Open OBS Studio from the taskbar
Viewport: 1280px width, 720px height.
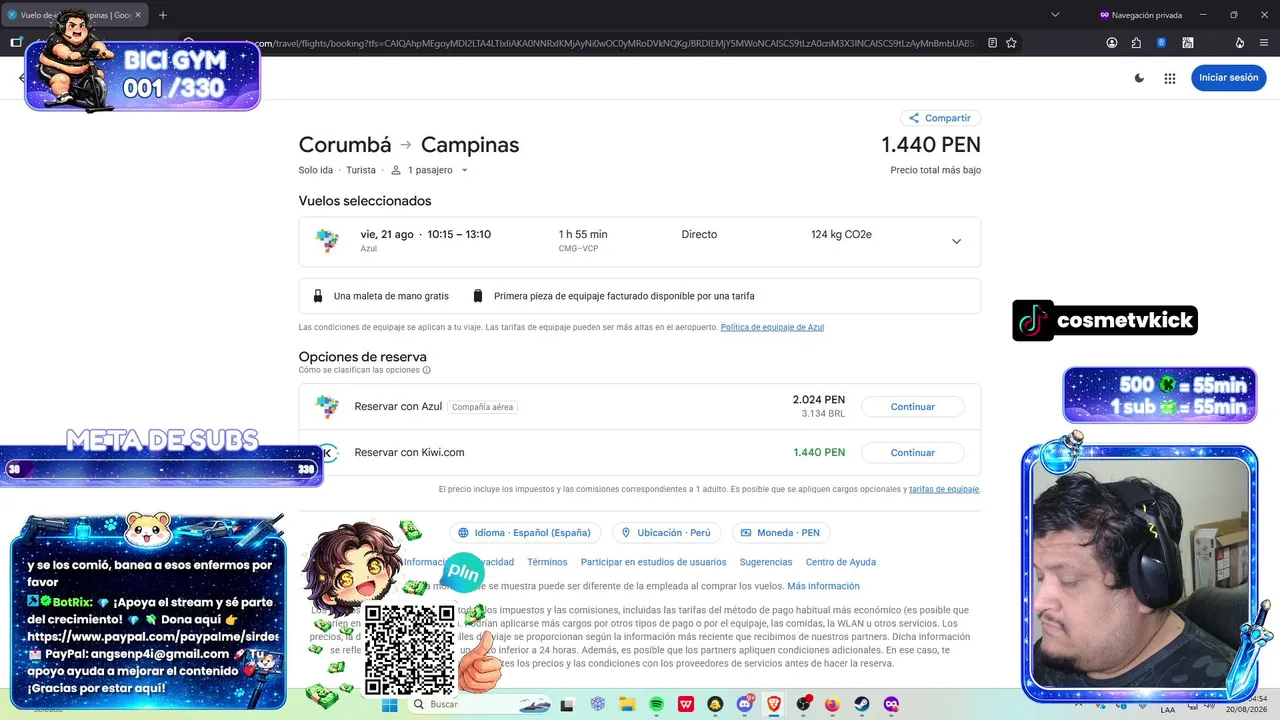click(x=803, y=705)
